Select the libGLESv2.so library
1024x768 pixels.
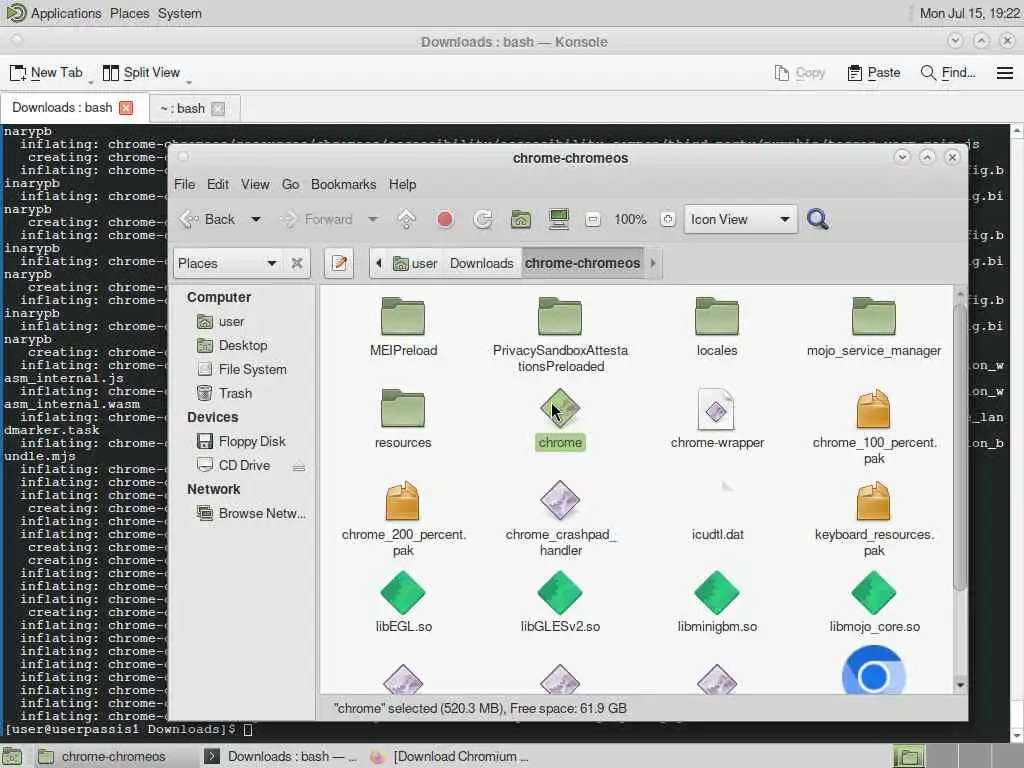(560, 602)
